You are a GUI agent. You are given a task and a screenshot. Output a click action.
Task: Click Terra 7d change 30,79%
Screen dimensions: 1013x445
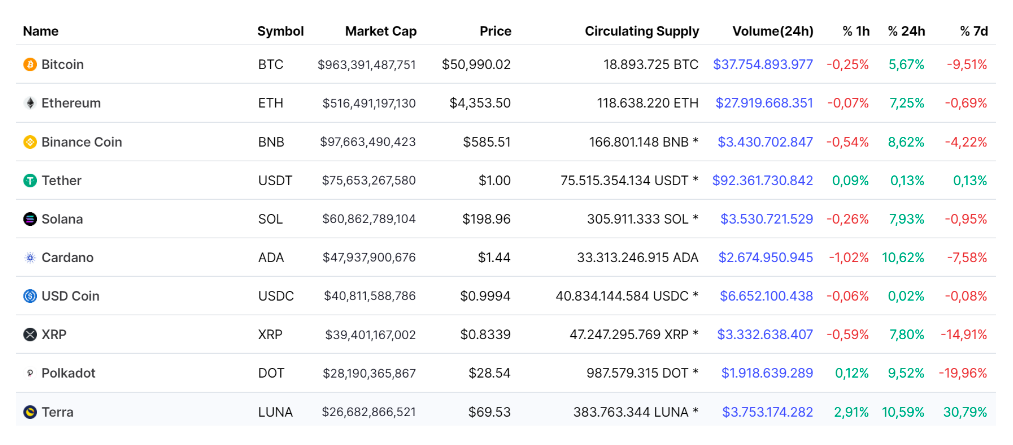[965, 412]
